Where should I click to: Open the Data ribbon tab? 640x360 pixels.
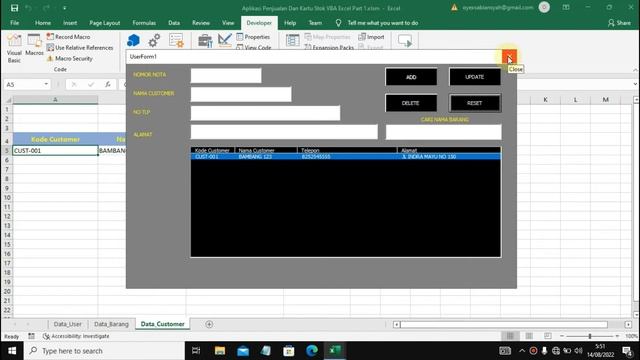(174, 23)
